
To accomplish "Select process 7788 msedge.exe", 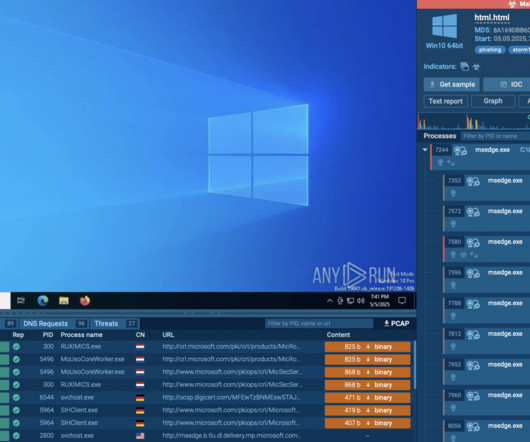I will tap(487, 310).
